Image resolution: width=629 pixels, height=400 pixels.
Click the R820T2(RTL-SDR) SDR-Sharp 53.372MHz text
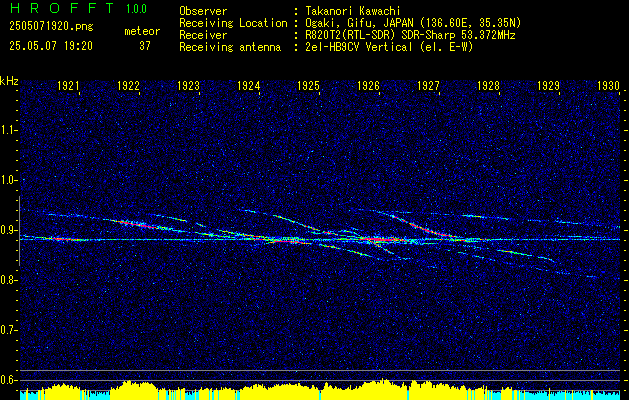[x=410, y=35]
